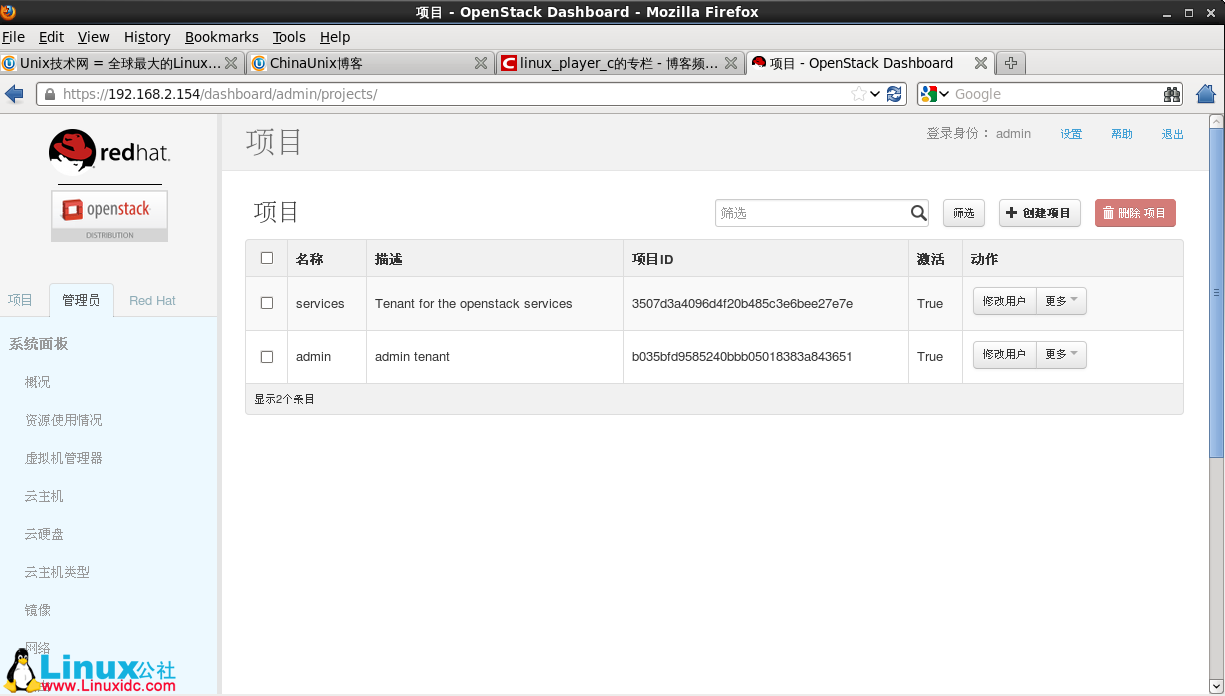
Task: Open the History menu
Action: pyautogui.click(x=146, y=36)
